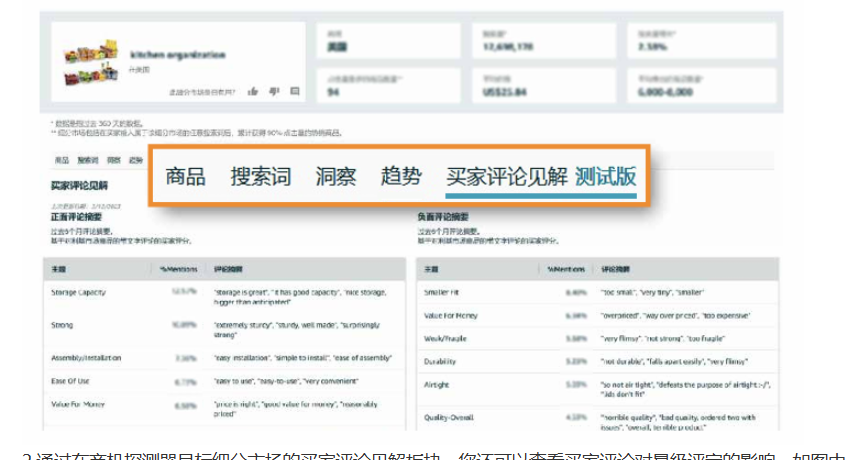856x460 pixels.
Task: Click the "easy to use" review snippet
Action: pyautogui.click(x=236, y=381)
